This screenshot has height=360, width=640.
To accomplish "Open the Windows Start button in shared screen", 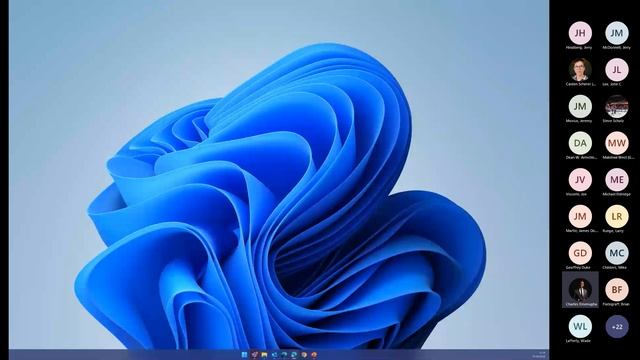I will click(244, 355).
